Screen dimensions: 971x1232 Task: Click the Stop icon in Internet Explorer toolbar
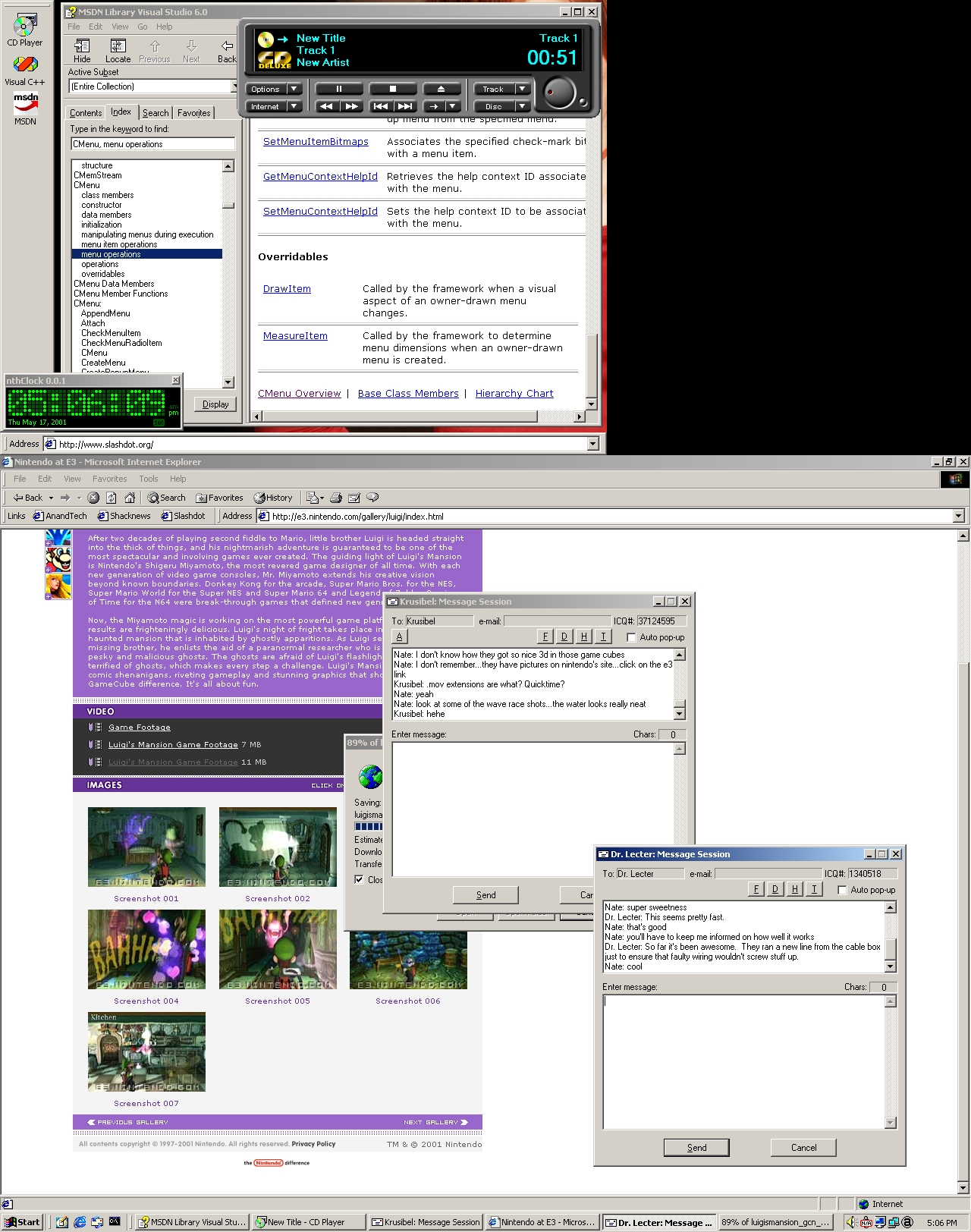coord(93,498)
